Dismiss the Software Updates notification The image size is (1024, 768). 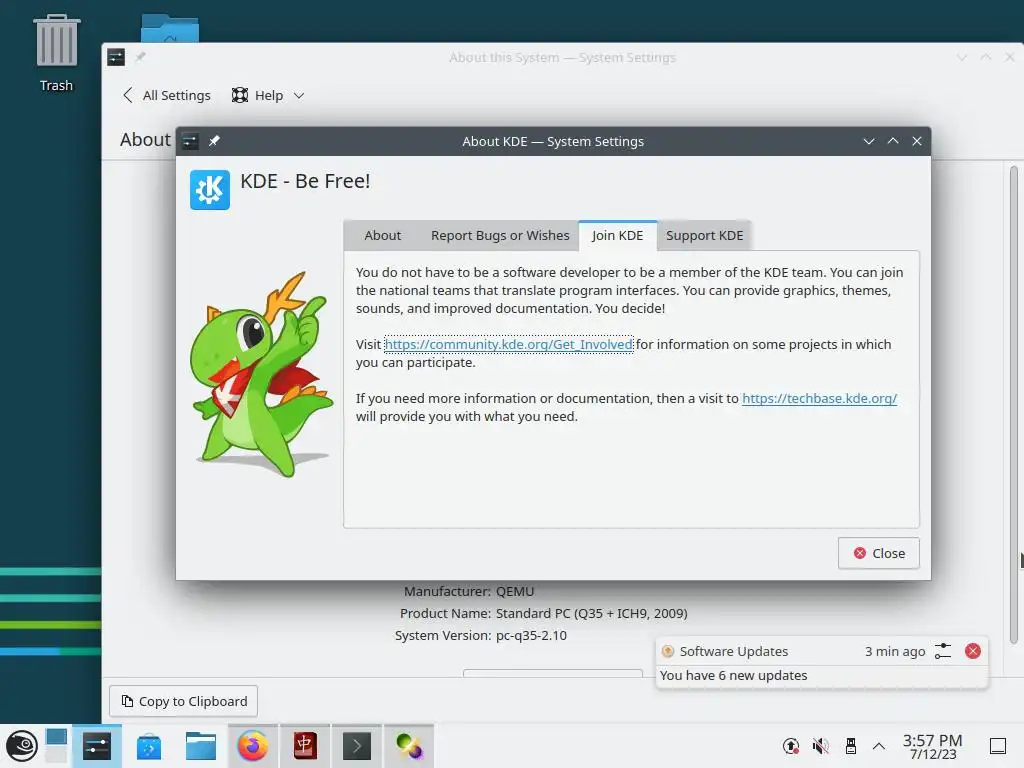972,651
